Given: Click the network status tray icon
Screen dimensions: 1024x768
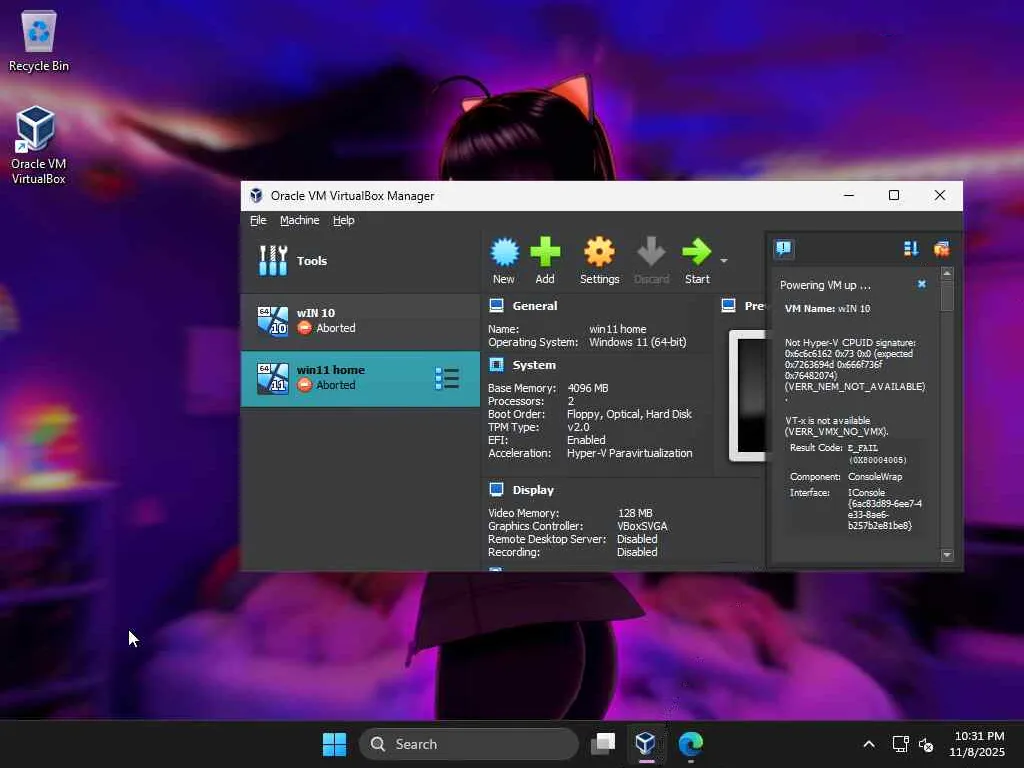Looking at the screenshot, I should click(x=901, y=744).
